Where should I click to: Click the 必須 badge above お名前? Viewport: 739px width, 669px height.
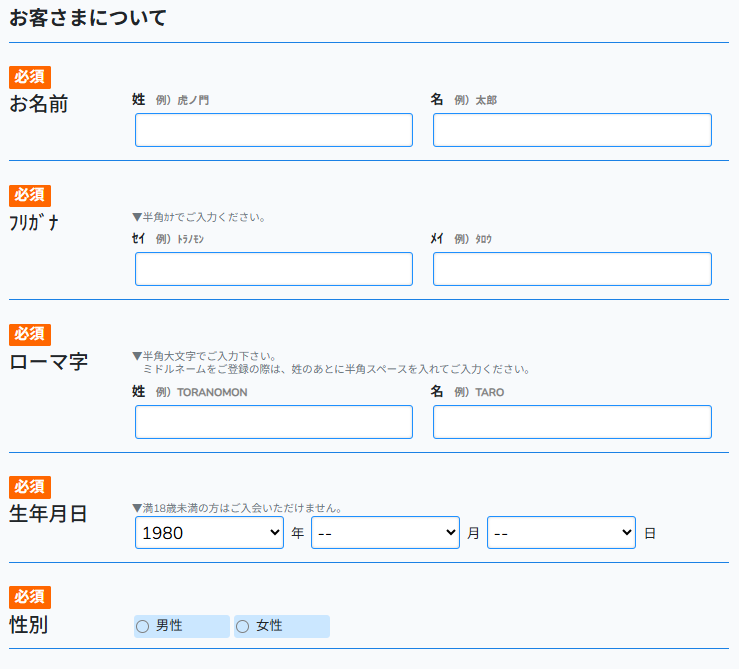click(x=29, y=77)
